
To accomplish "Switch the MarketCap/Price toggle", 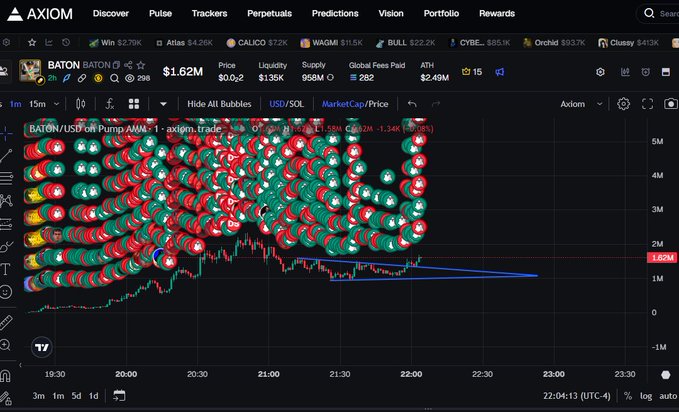I will pyautogui.click(x=355, y=104).
